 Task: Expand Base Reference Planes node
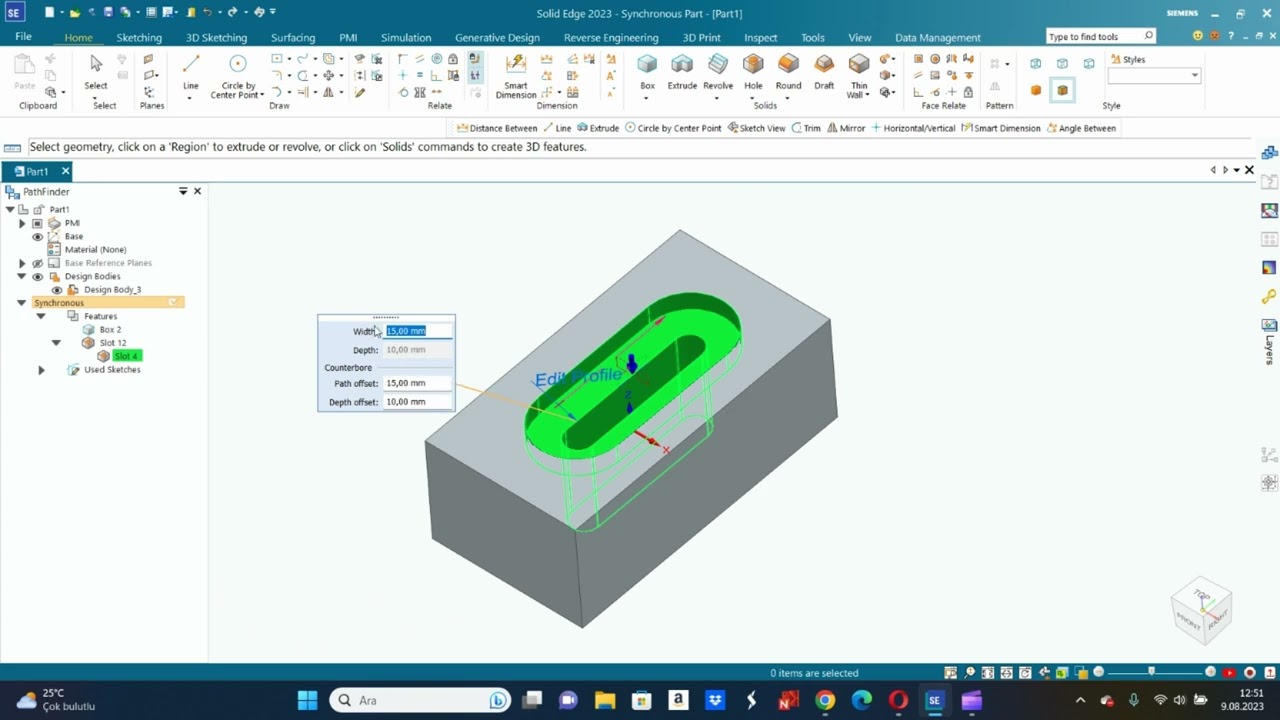22,263
